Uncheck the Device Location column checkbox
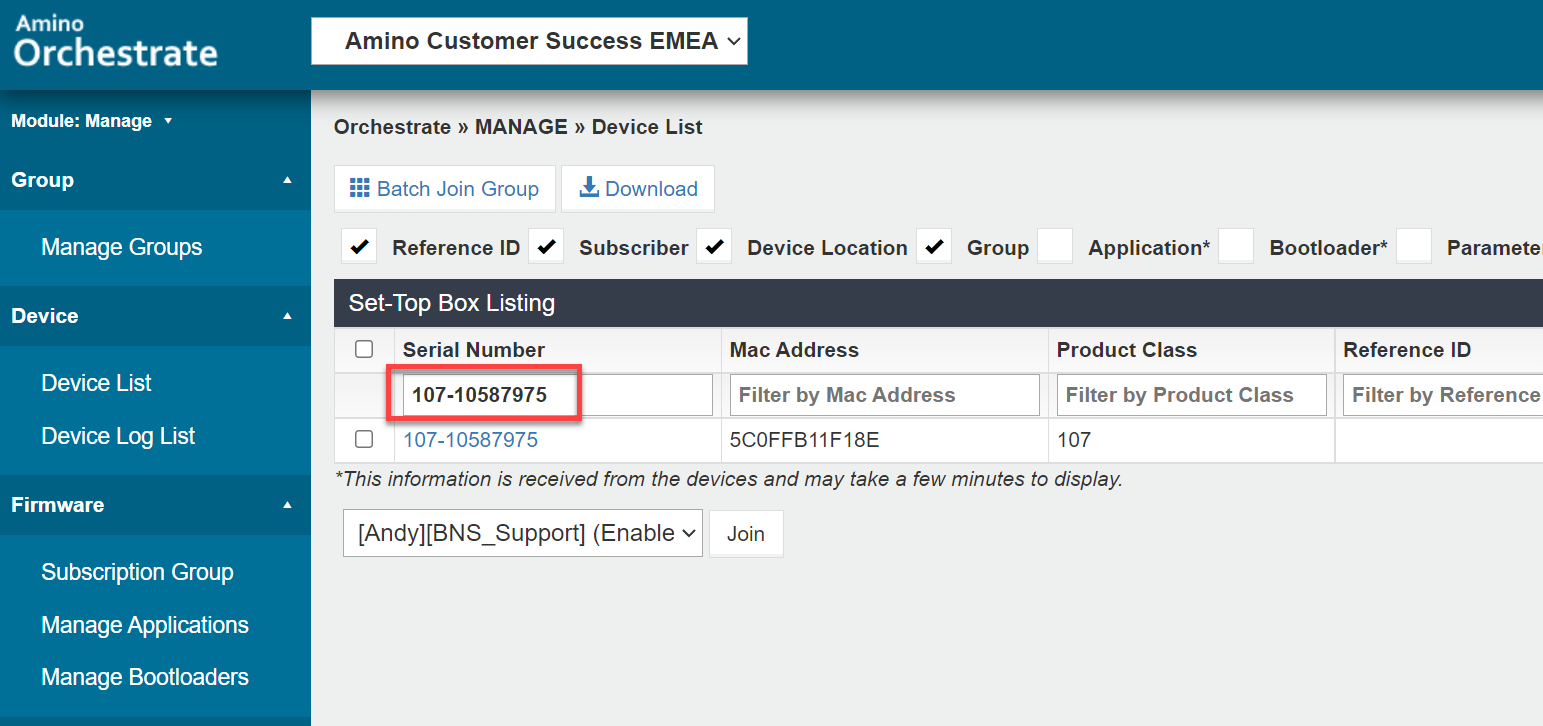1543x726 pixels. [714, 247]
